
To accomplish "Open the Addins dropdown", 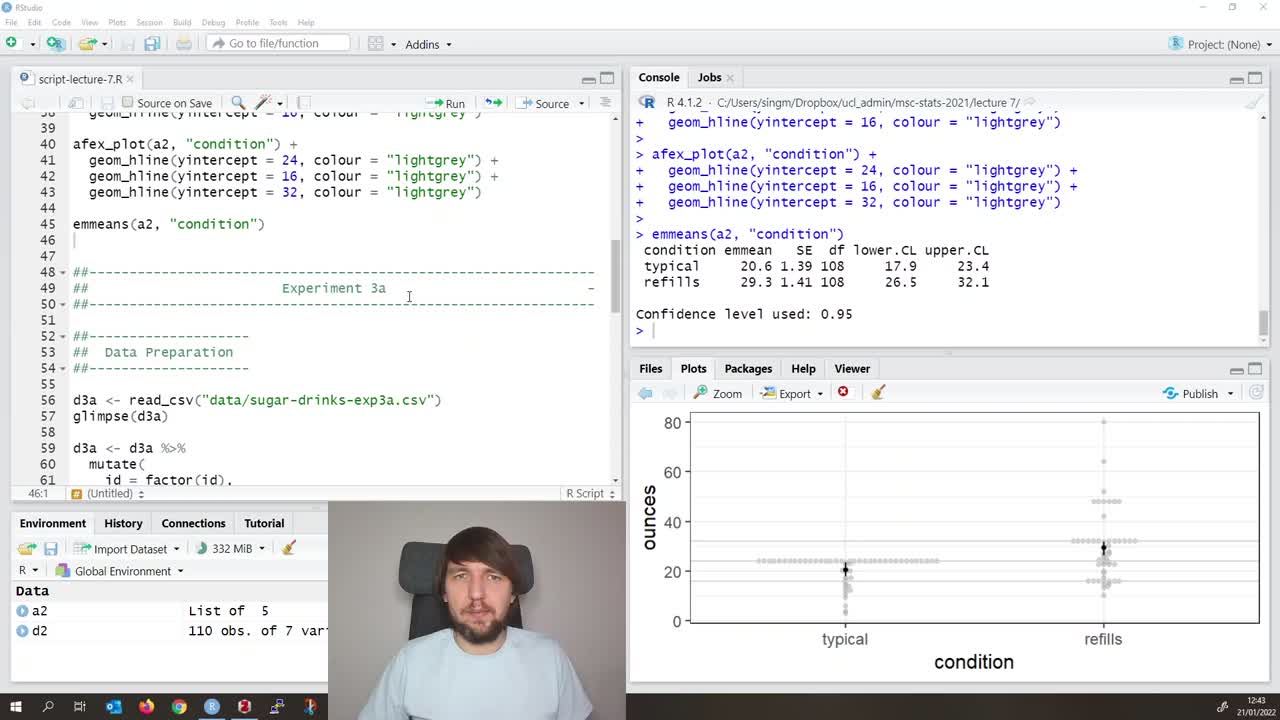I will point(428,44).
